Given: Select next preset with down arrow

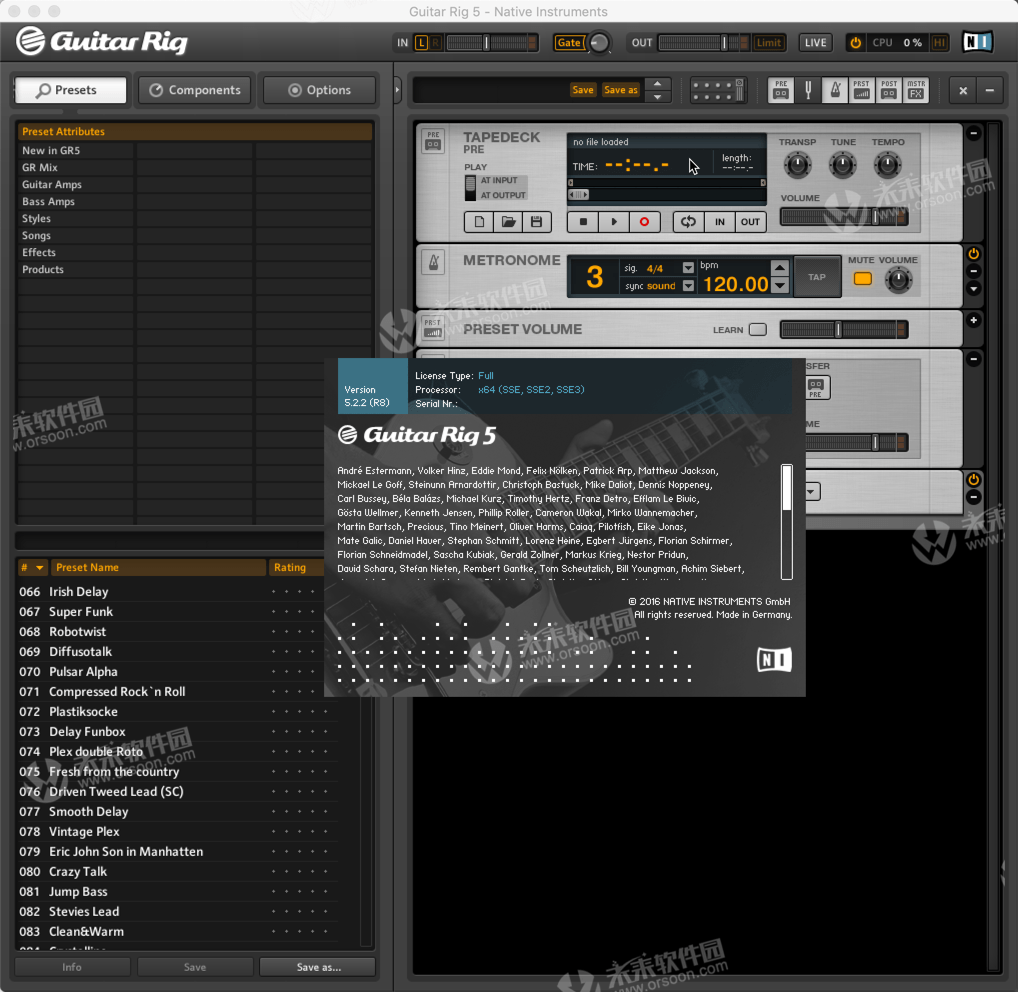Looking at the screenshot, I should (658, 97).
